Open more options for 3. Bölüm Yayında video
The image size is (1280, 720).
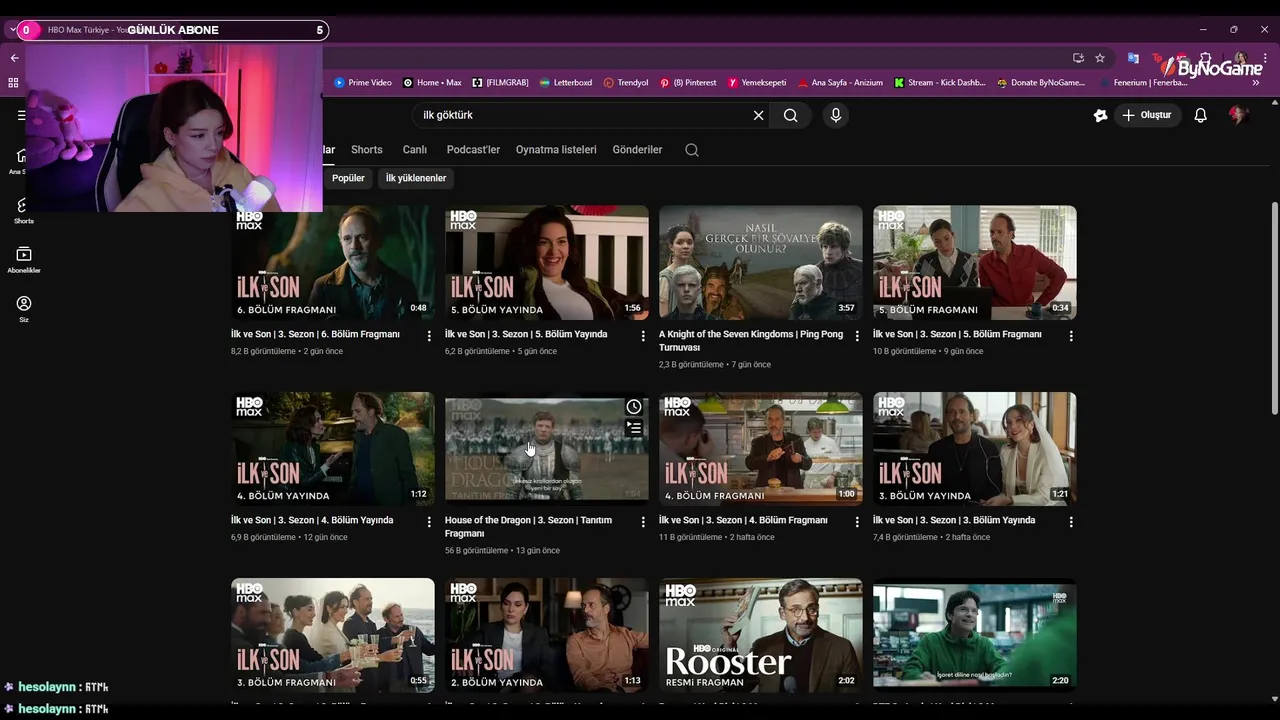[x=1071, y=522]
